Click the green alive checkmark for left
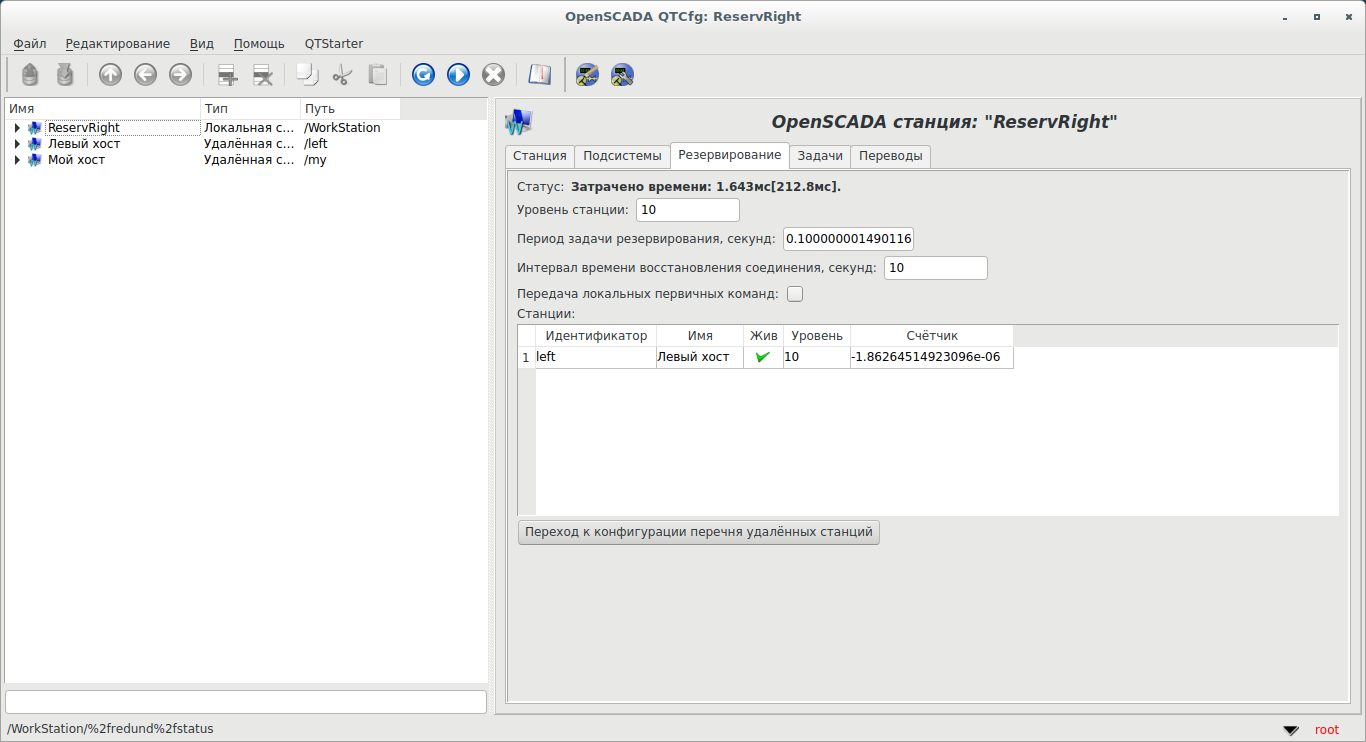 [763, 357]
